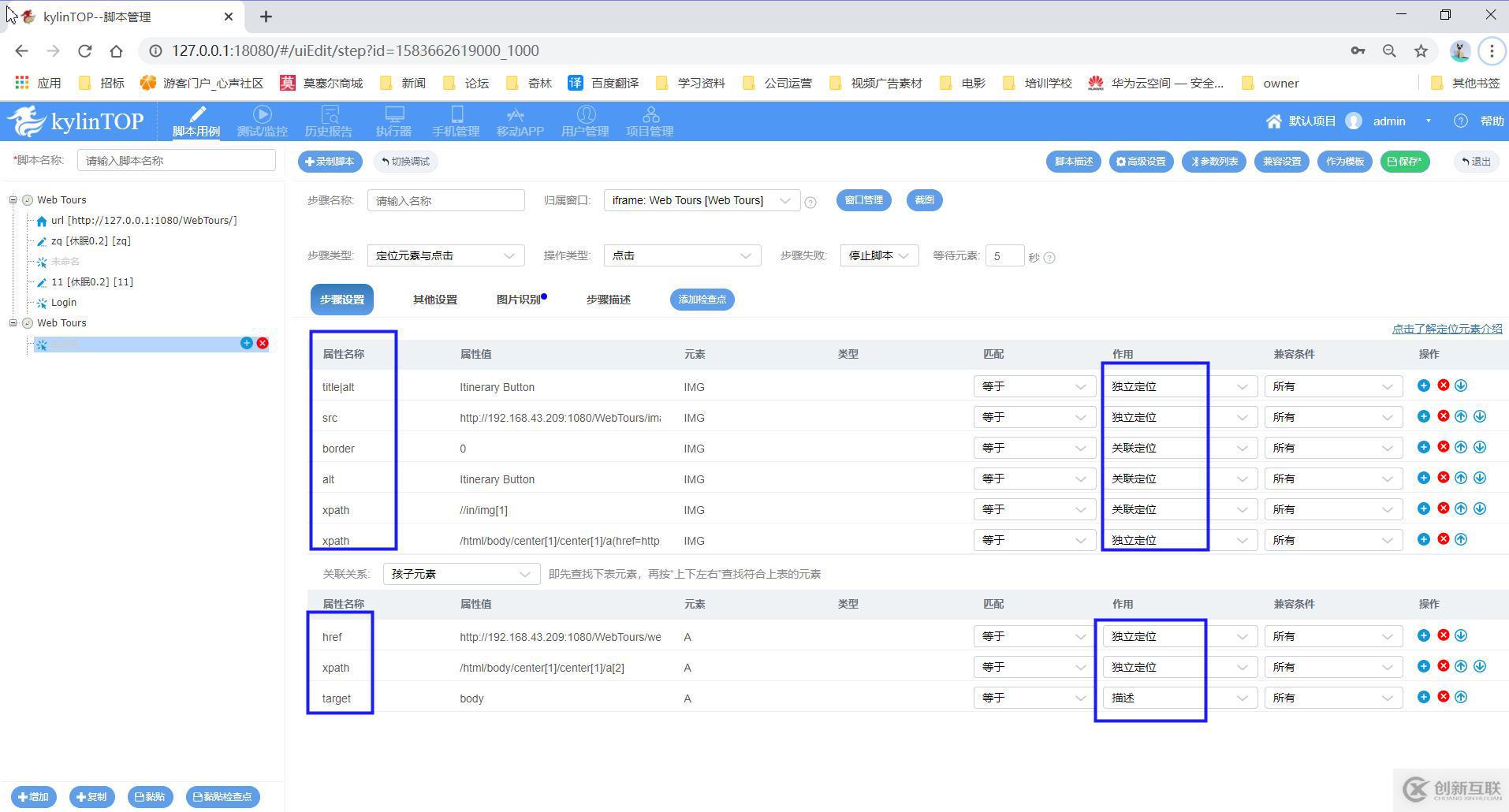This screenshot has height=812, width=1509.
Task: Open the 项目管理 section
Action: [x=650, y=121]
